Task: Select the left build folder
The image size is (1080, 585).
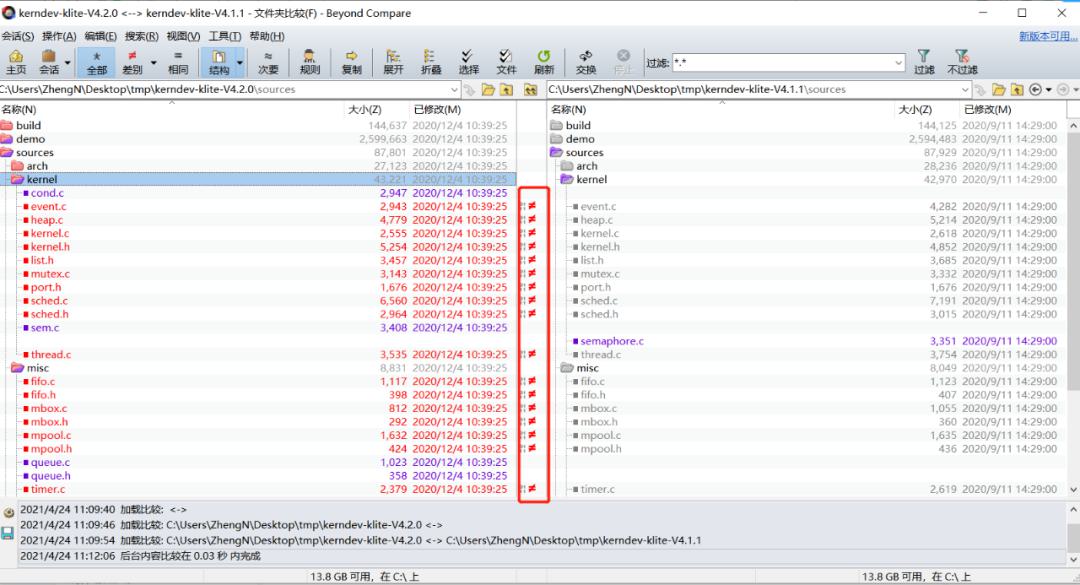Action: [x=28, y=125]
